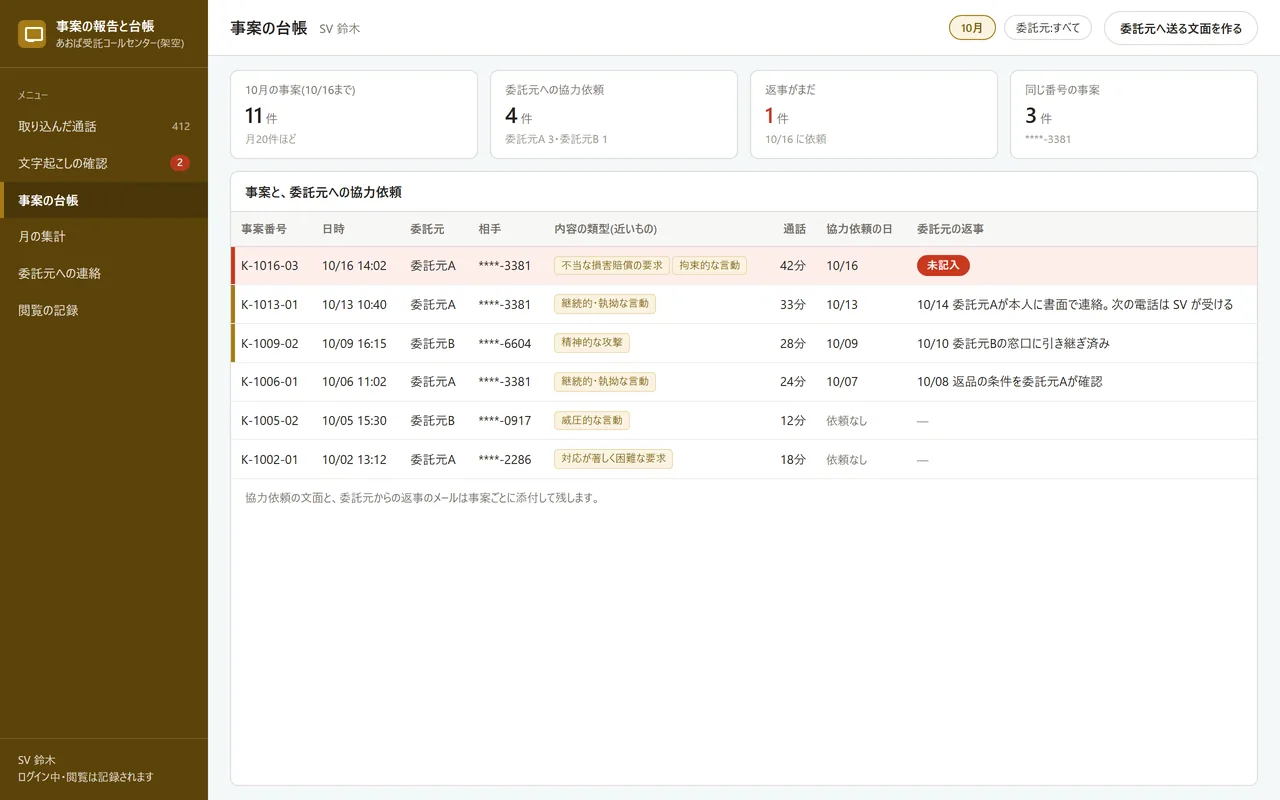1280x800 pixels.
Task: Select 事案の台帳 in the sidebar
Action: (104, 200)
